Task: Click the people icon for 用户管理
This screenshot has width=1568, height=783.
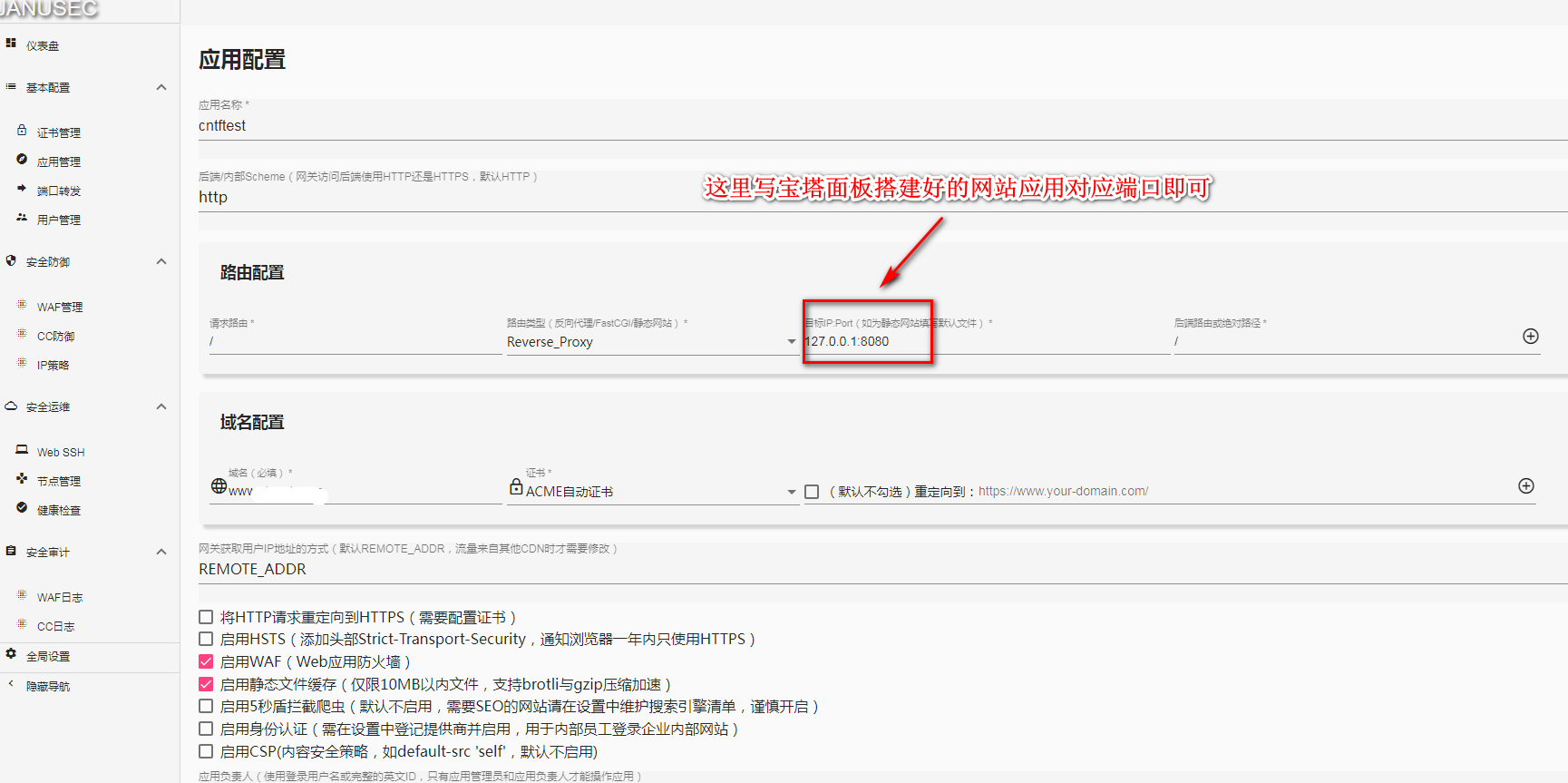Action: coord(22,218)
